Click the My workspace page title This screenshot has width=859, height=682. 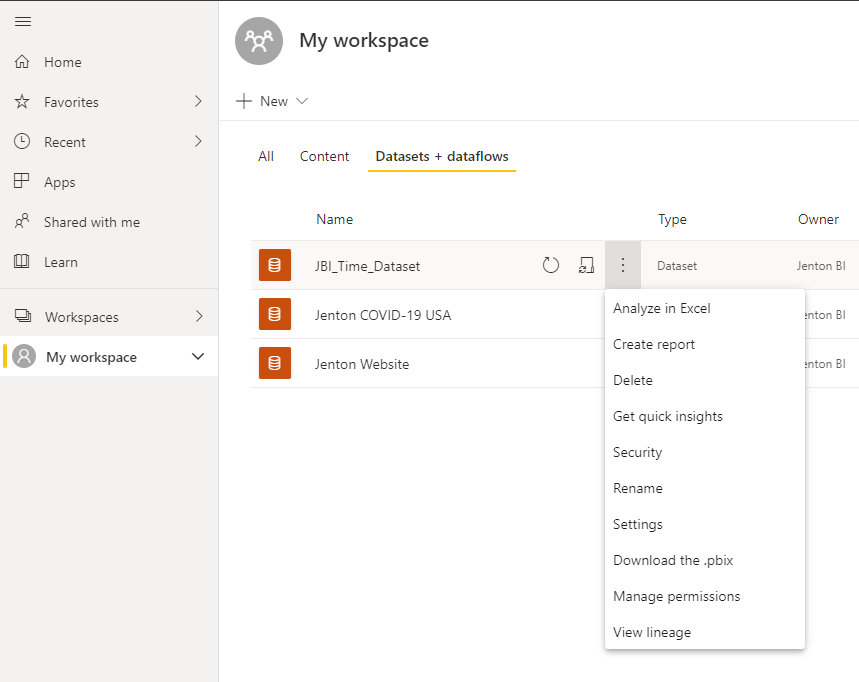point(364,41)
